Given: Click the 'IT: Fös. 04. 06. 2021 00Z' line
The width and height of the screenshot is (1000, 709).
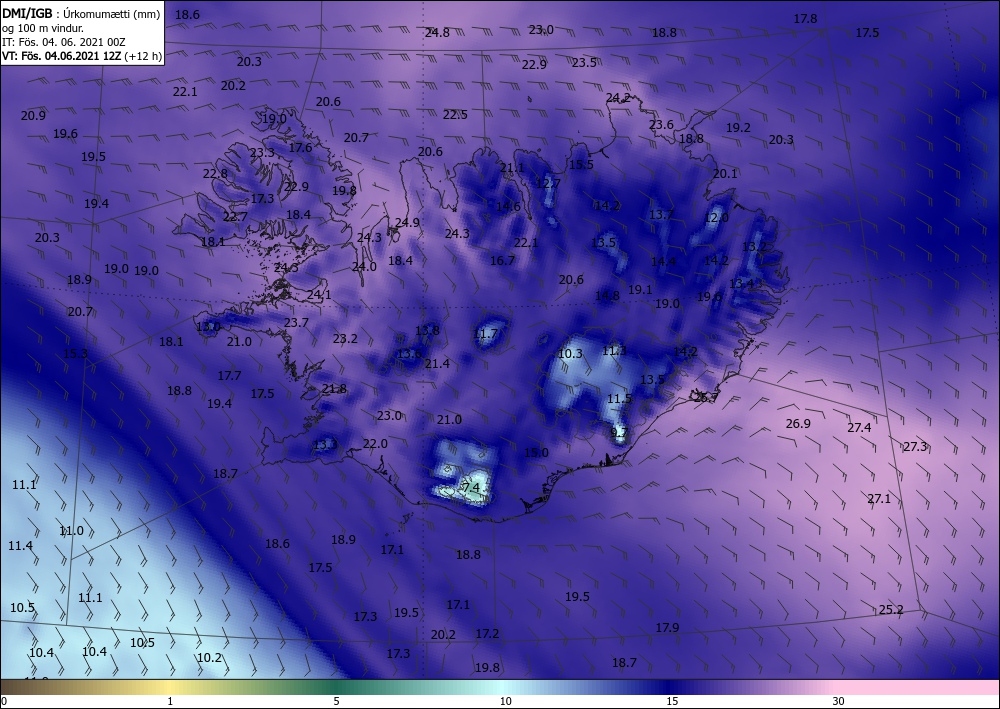Looking at the screenshot, I should (x=64, y=42).
